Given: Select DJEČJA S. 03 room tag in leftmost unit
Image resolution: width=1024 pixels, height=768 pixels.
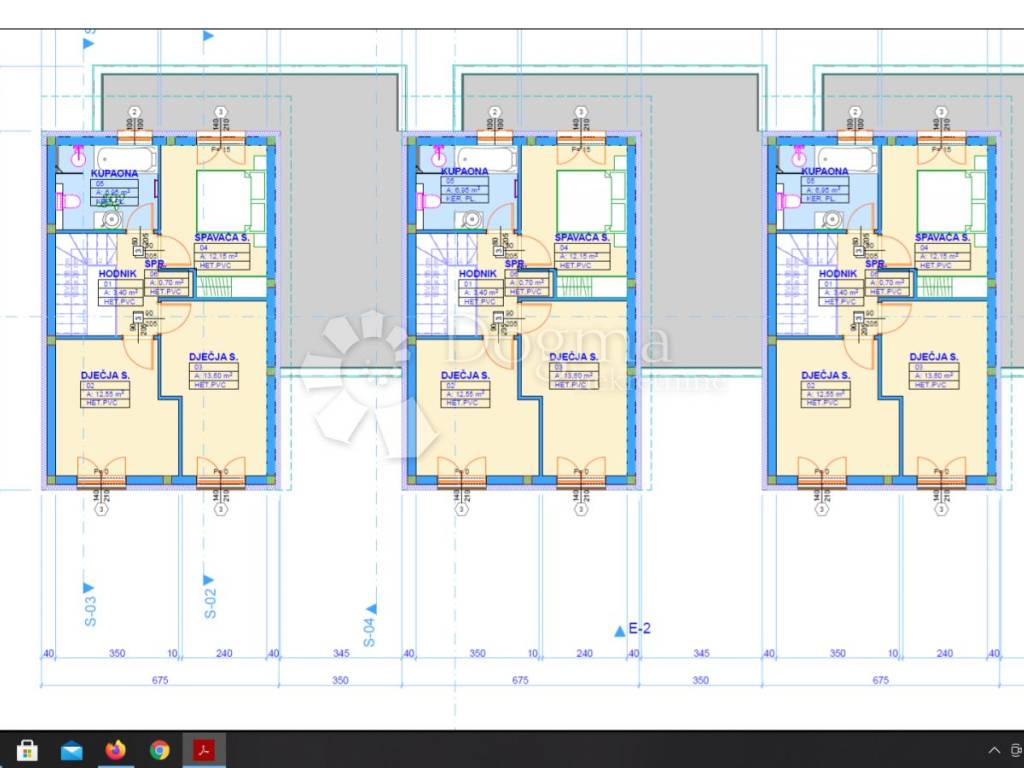Looking at the screenshot, I should point(213,357).
